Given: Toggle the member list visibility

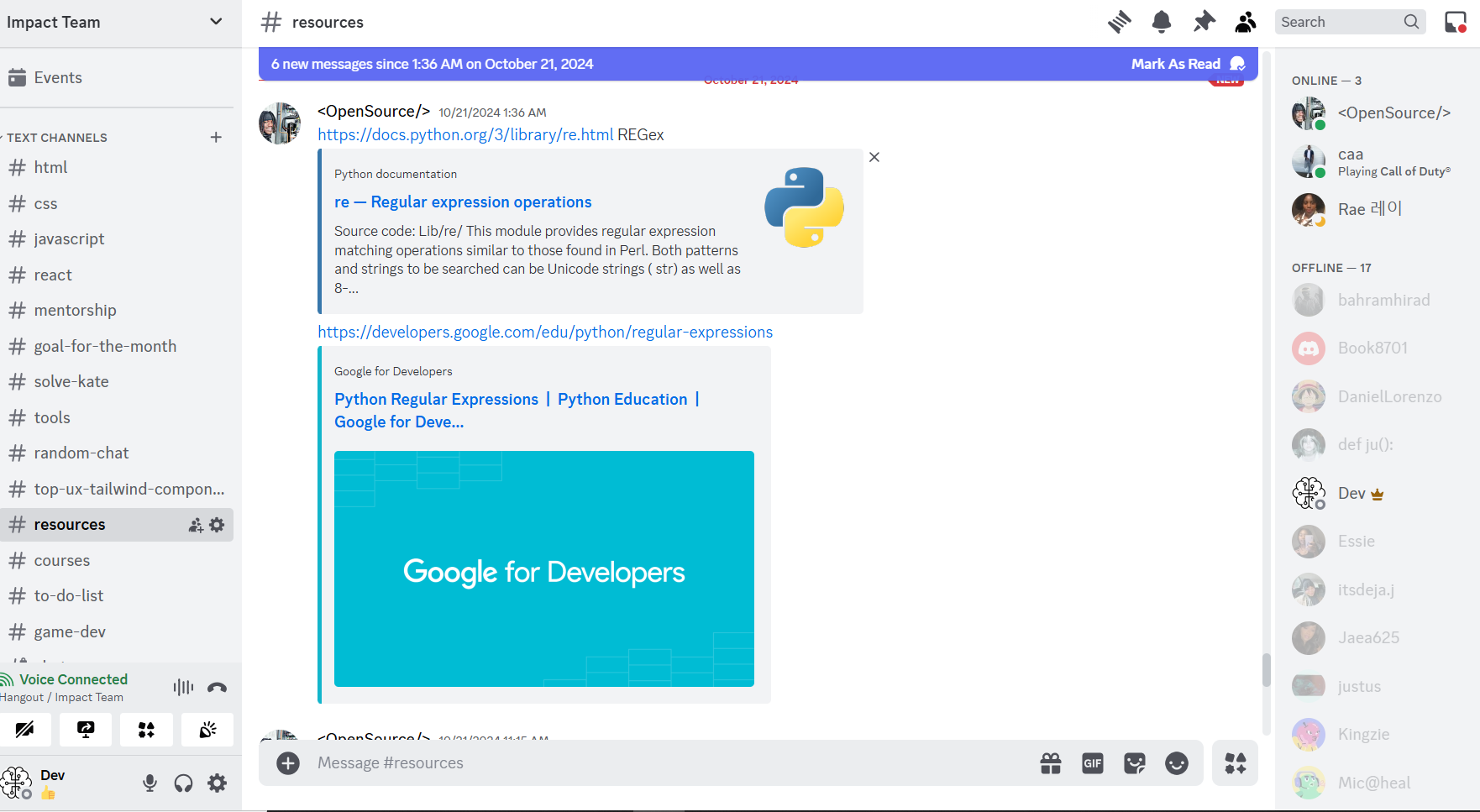Looking at the screenshot, I should (x=1246, y=22).
